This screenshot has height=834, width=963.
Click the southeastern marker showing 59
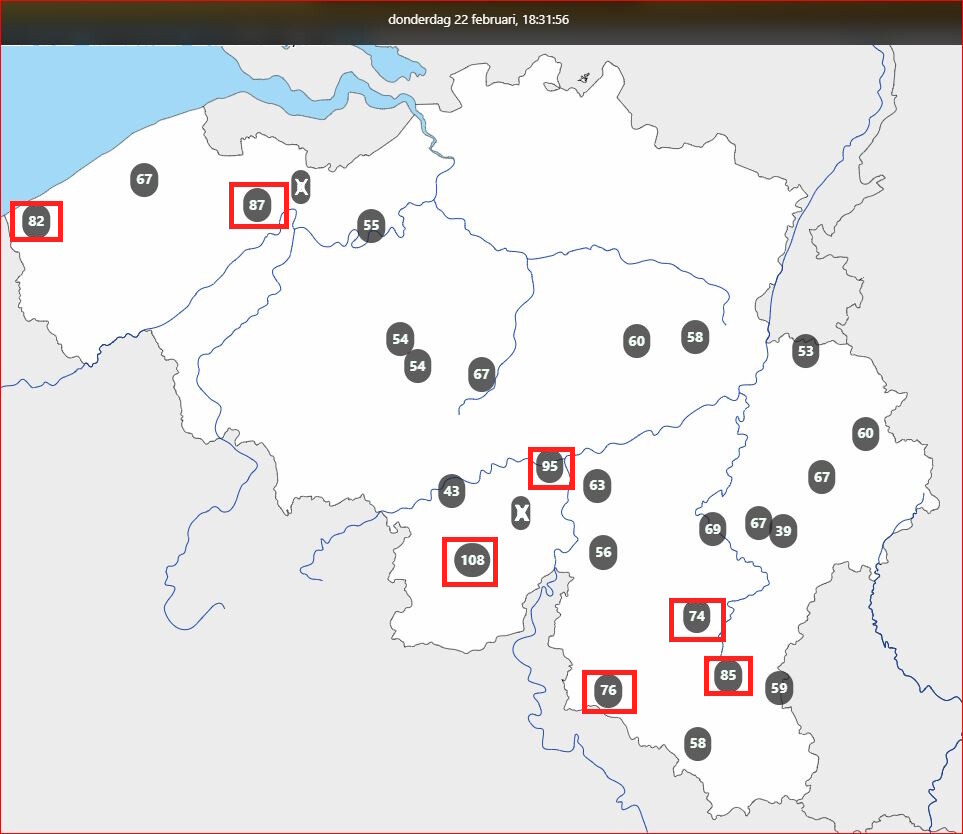tap(779, 688)
